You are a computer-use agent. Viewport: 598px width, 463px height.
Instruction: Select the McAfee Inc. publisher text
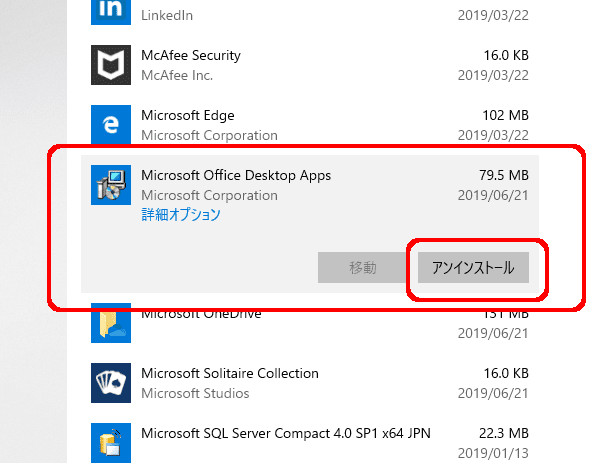[177, 76]
